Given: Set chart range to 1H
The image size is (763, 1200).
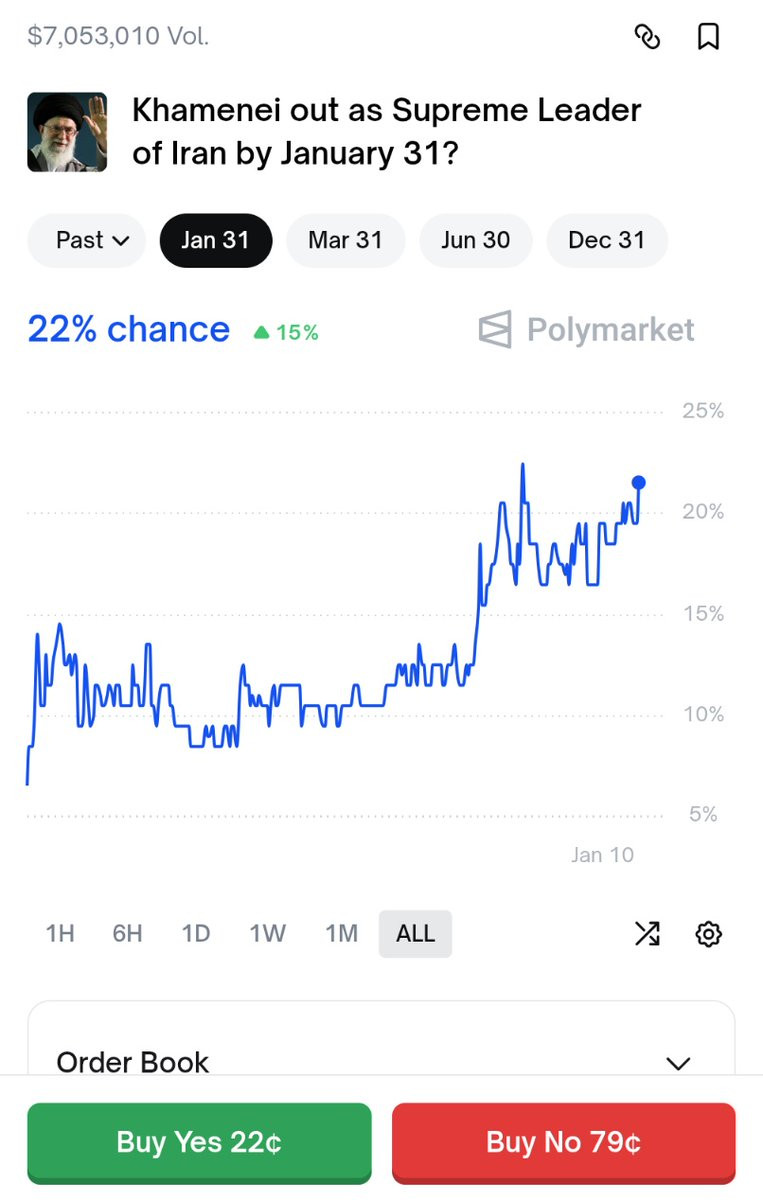Looking at the screenshot, I should coord(60,934).
